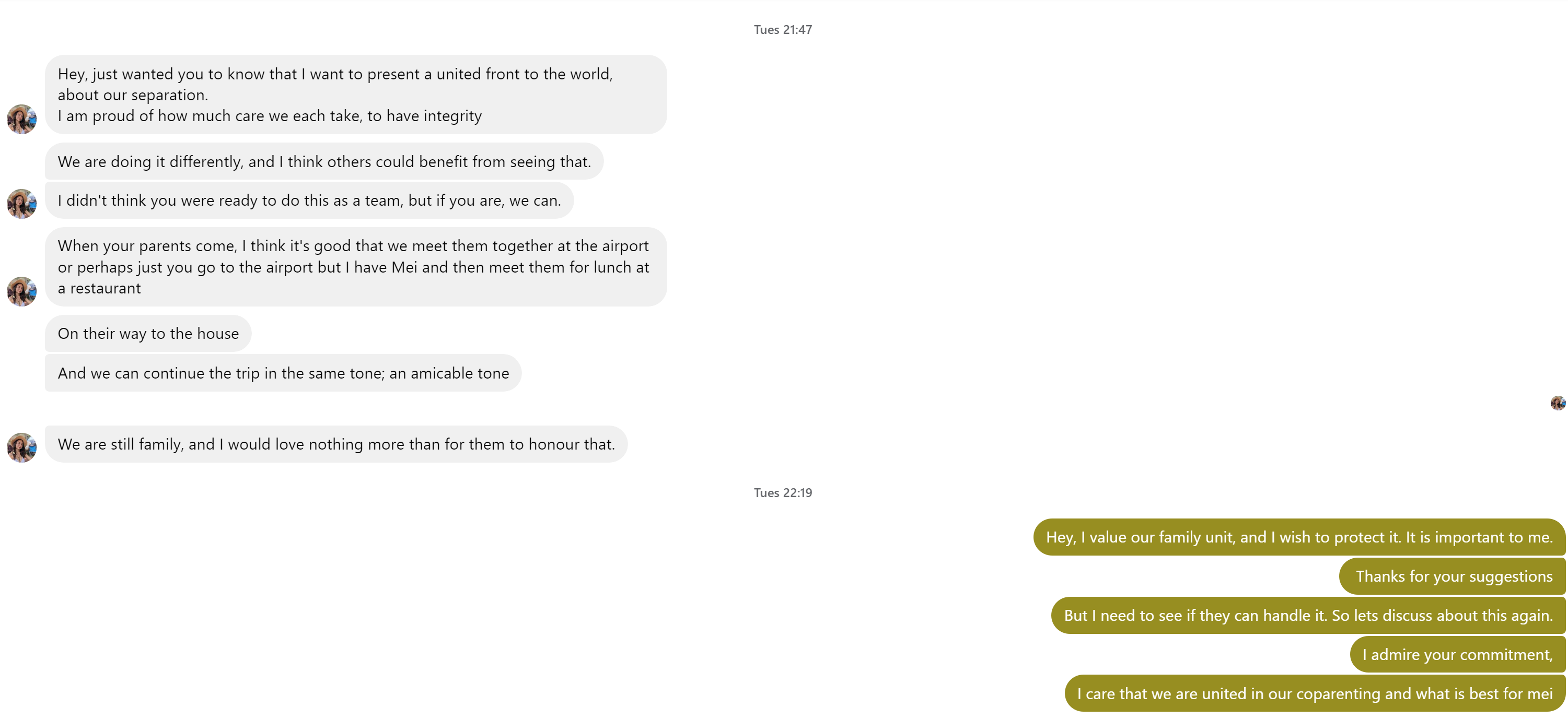Viewport: 1568px width, 719px height.
Task: Click the "I didn't think you were ready" message
Action: [309, 201]
